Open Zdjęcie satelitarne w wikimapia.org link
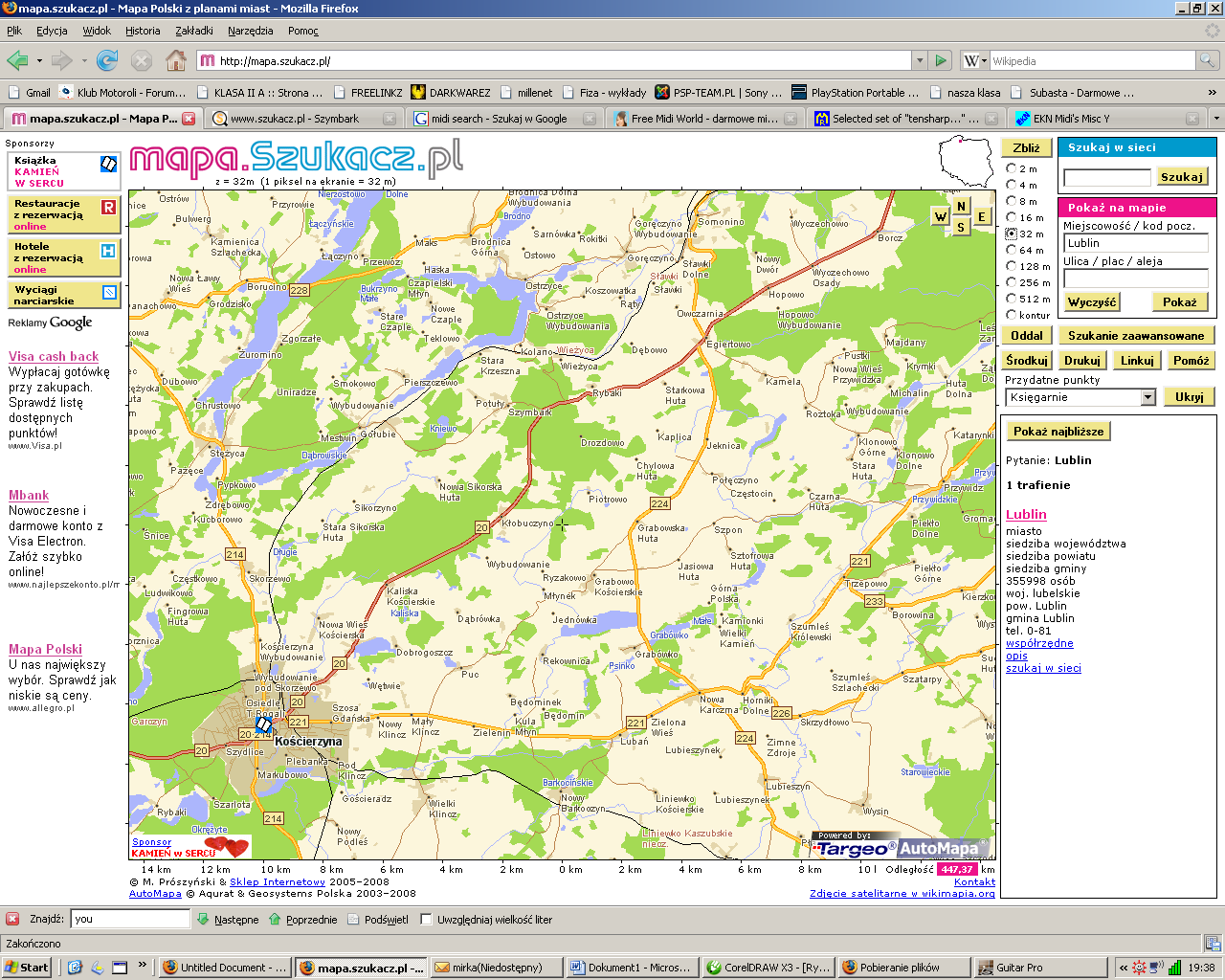 902,894
